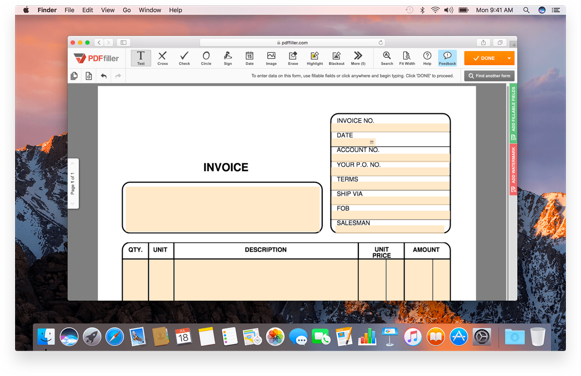Insert a date with the Date tool
This screenshot has width=581, height=376.
[x=249, y=58]
